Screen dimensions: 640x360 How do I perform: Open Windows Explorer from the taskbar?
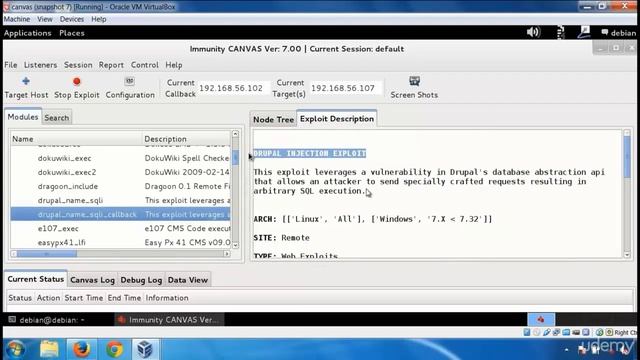pos(49,349)
